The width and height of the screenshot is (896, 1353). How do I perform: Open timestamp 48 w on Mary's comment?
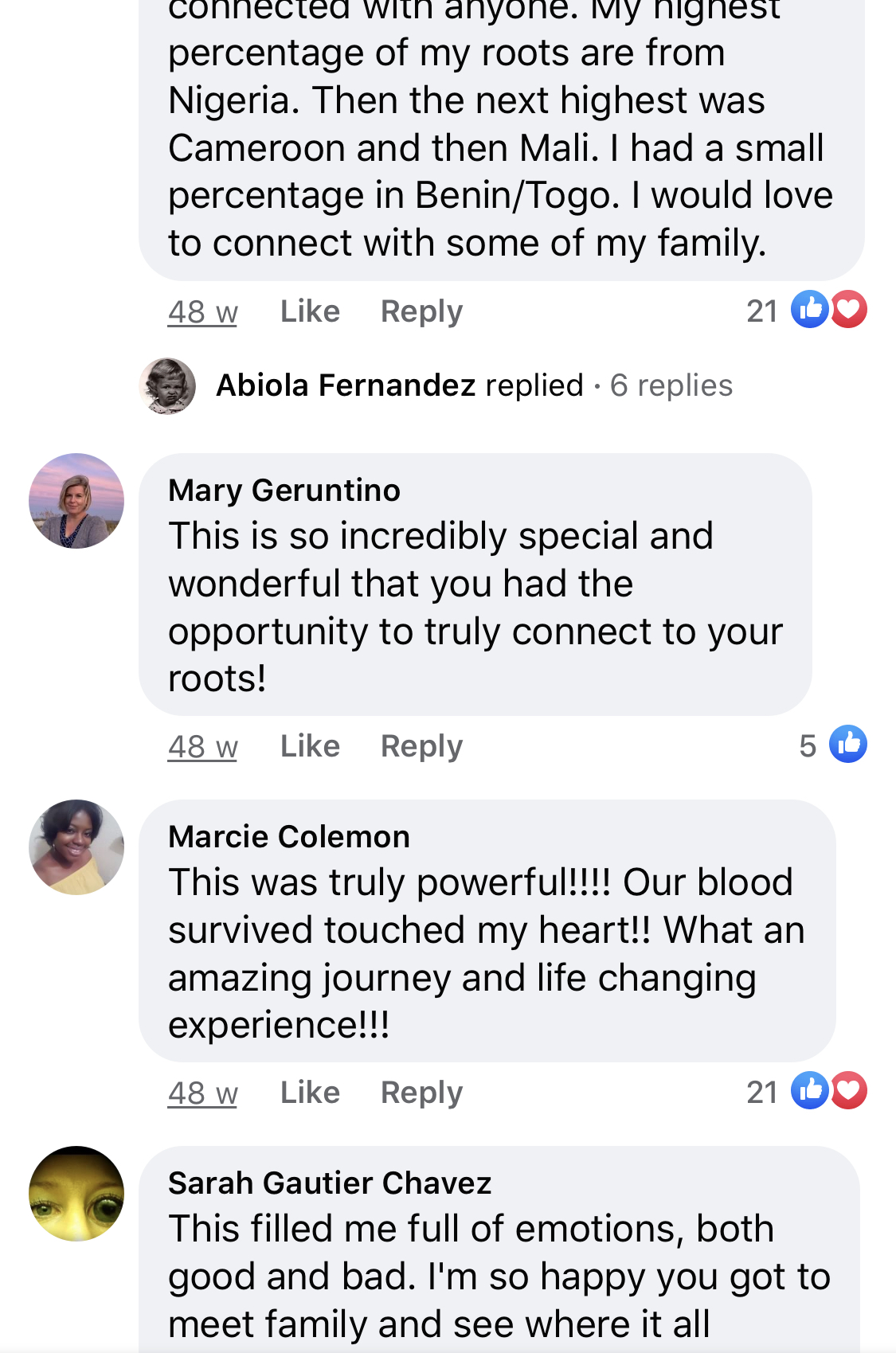(x=202, y=747)
